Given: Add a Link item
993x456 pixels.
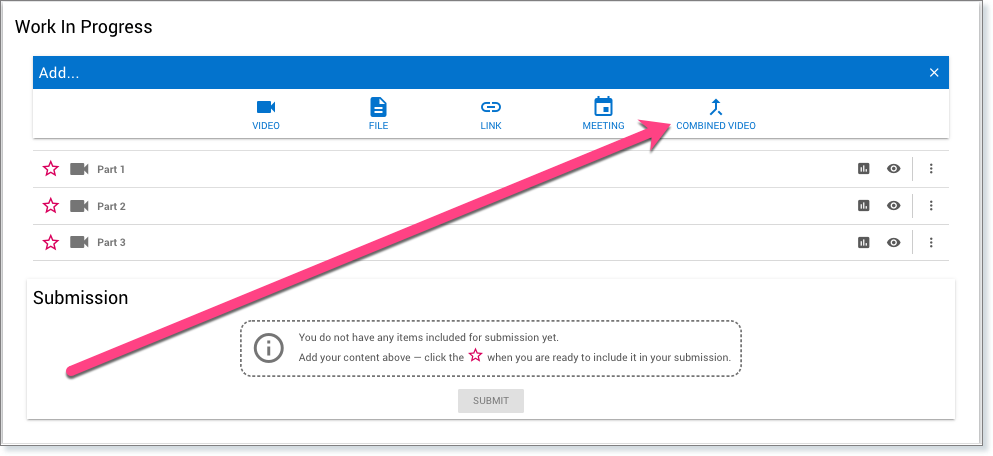Looking at the screenshot, I should coord(490,108).
